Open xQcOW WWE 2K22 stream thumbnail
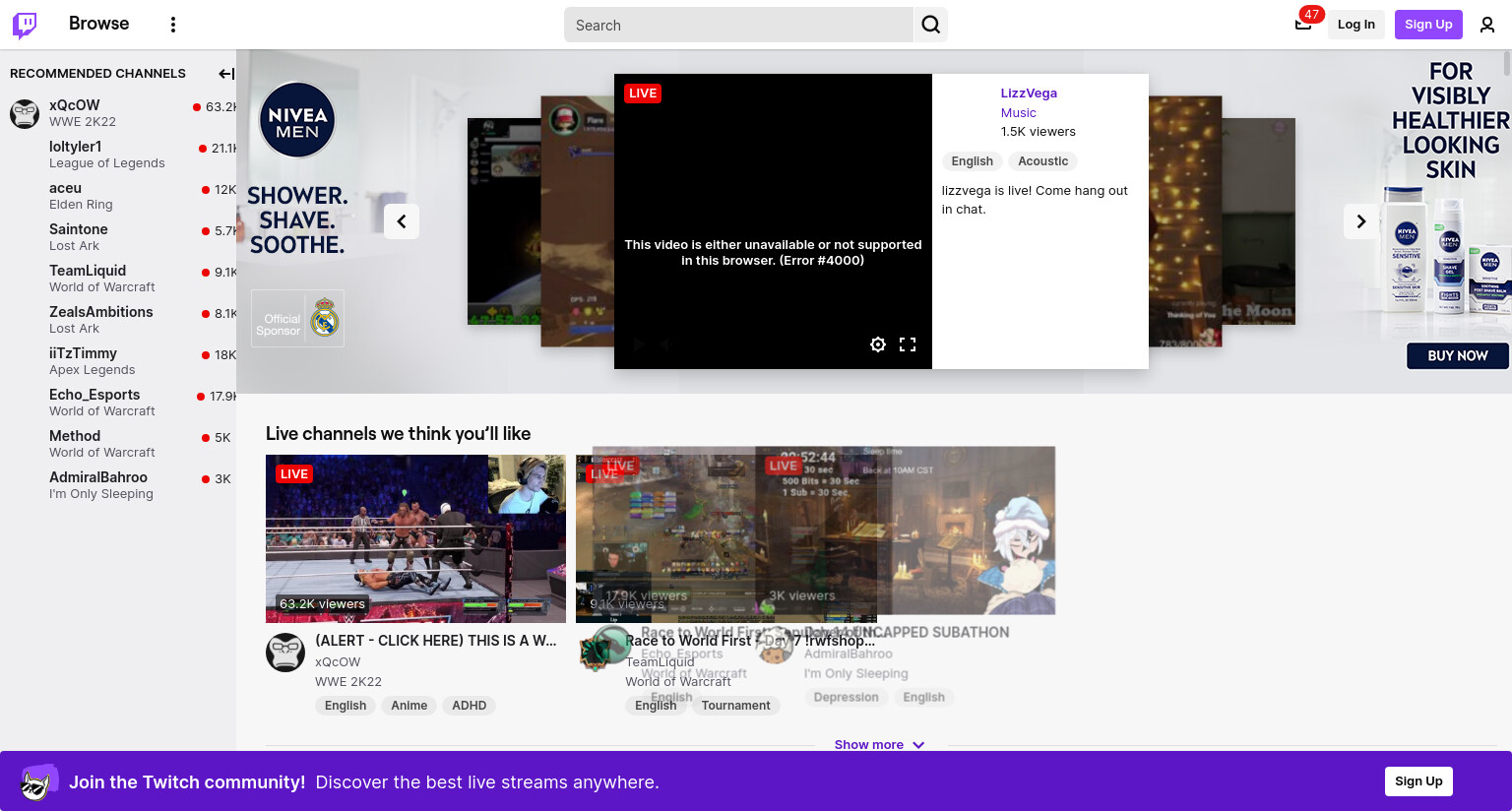 pos(415,538)
